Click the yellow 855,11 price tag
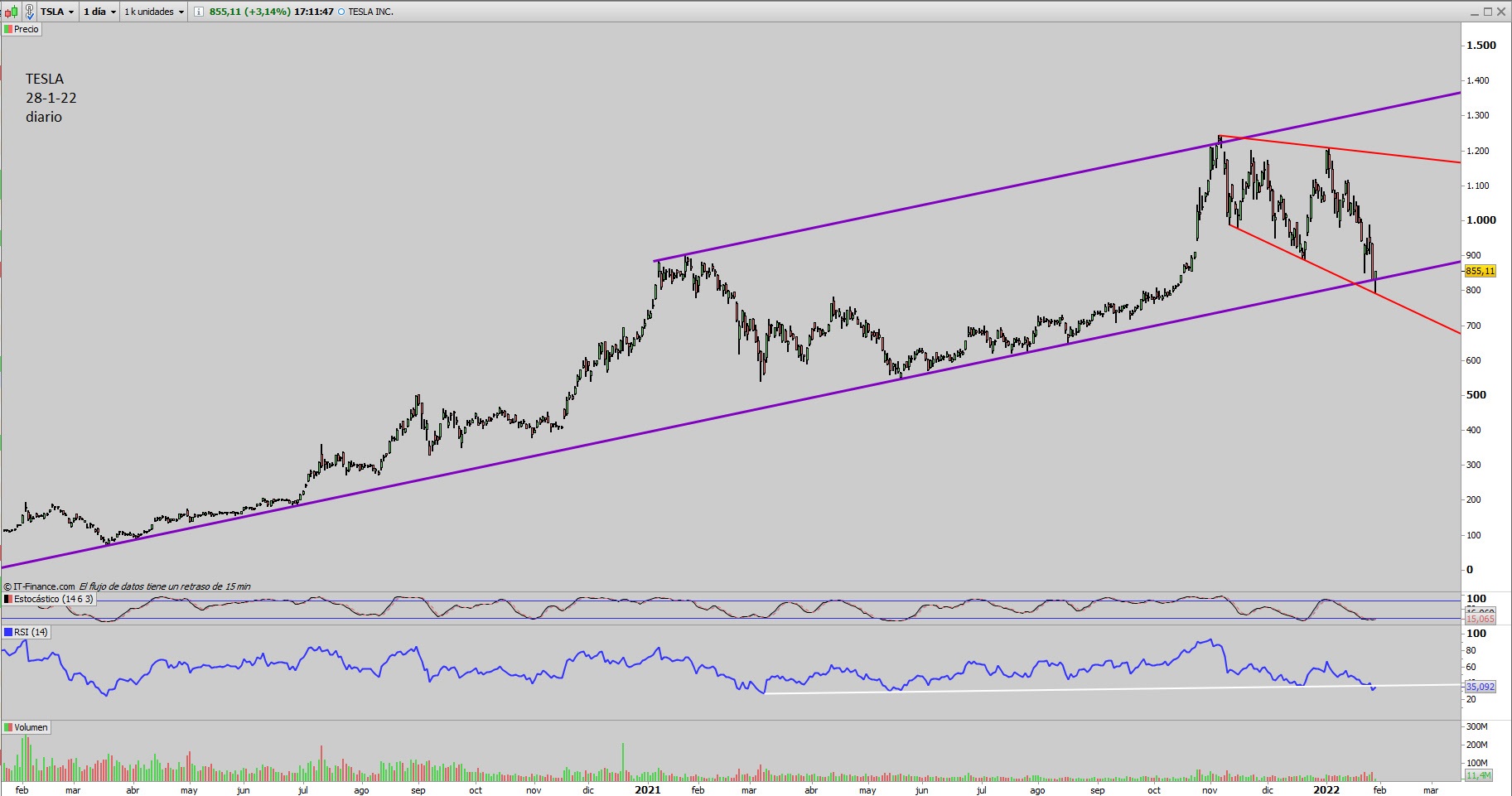The height and width of the screenshot is (796, 1512). (1480, 271)
